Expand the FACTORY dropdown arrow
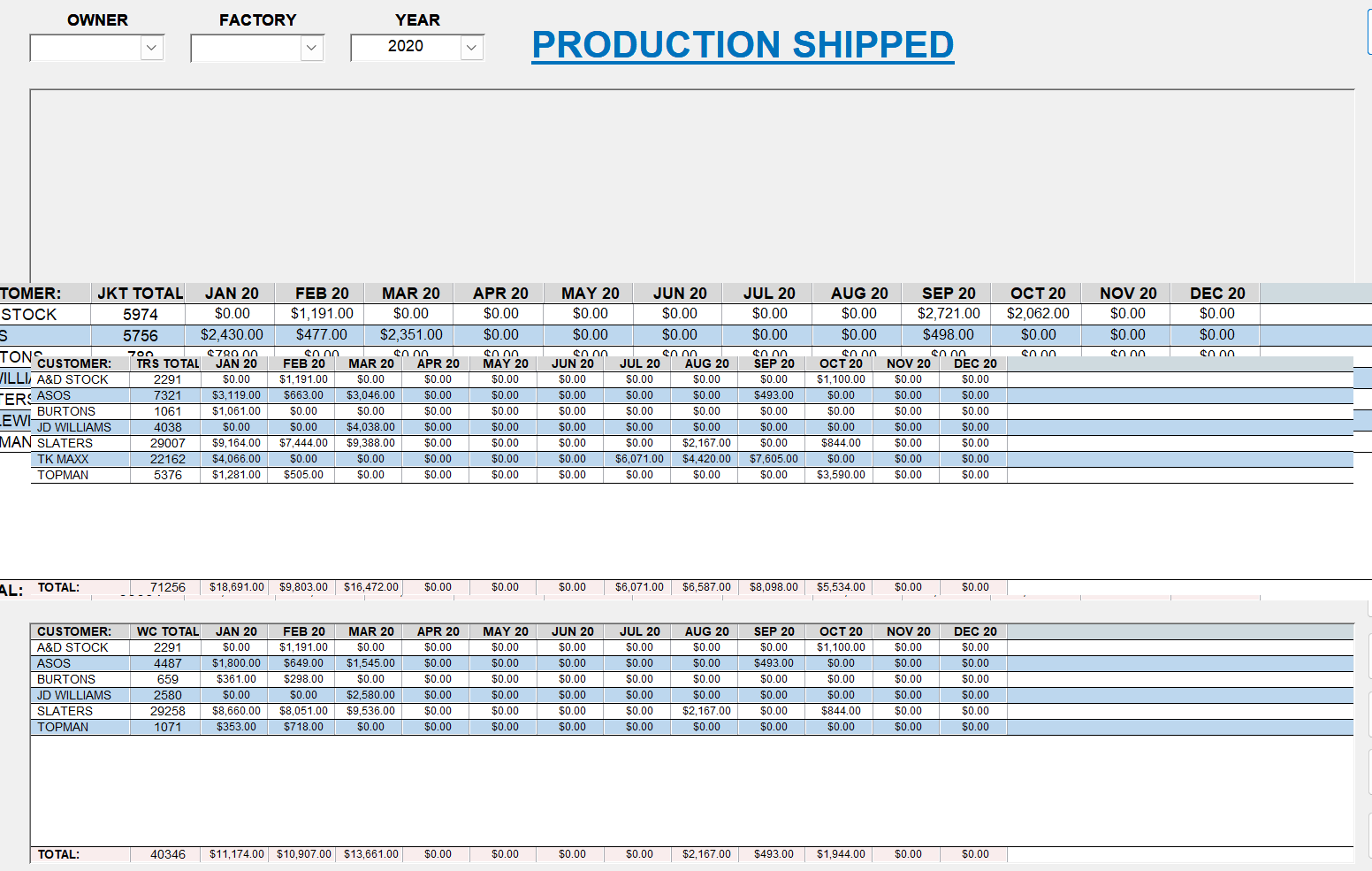Image resolution: width=1372 pixels, height=871 pixels. [x=311, y=48]
